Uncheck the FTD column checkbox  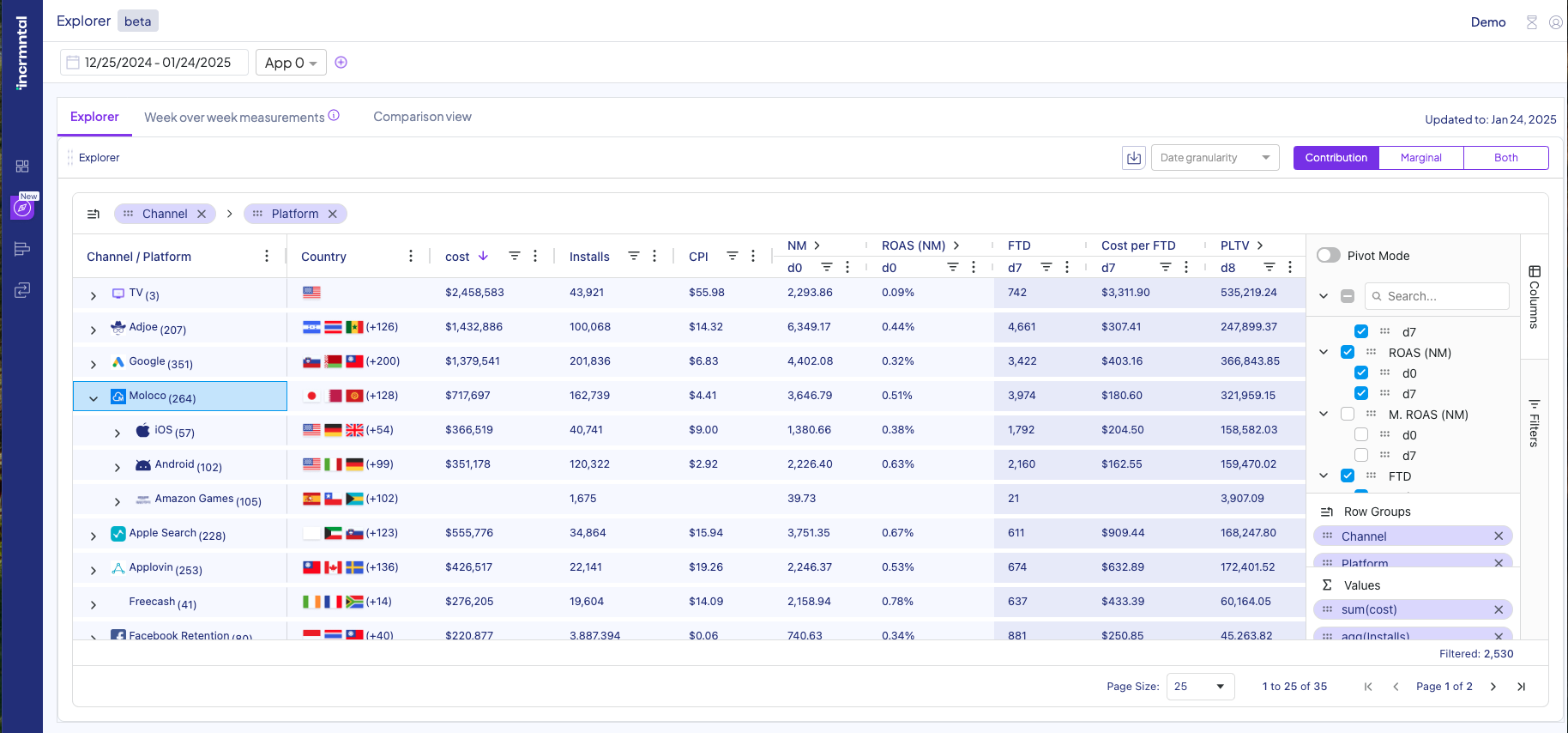point(1348,476)
